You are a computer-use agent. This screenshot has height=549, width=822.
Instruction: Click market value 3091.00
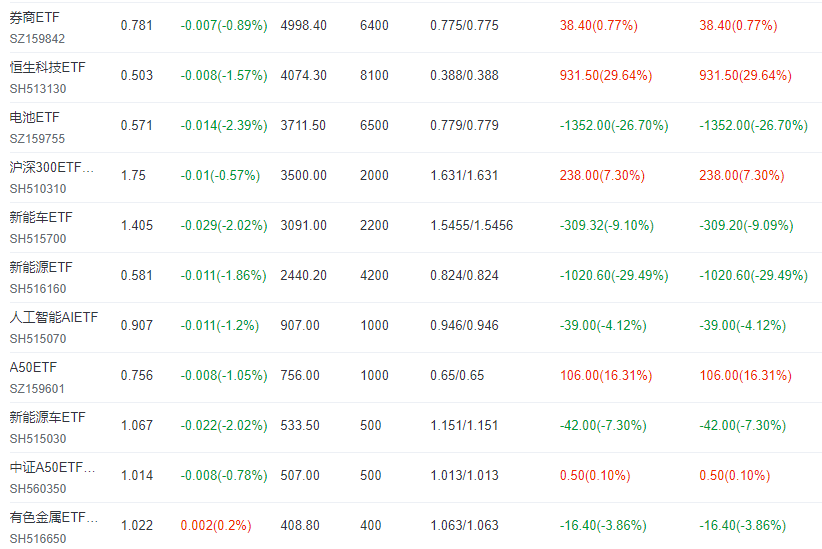[304, 226]
